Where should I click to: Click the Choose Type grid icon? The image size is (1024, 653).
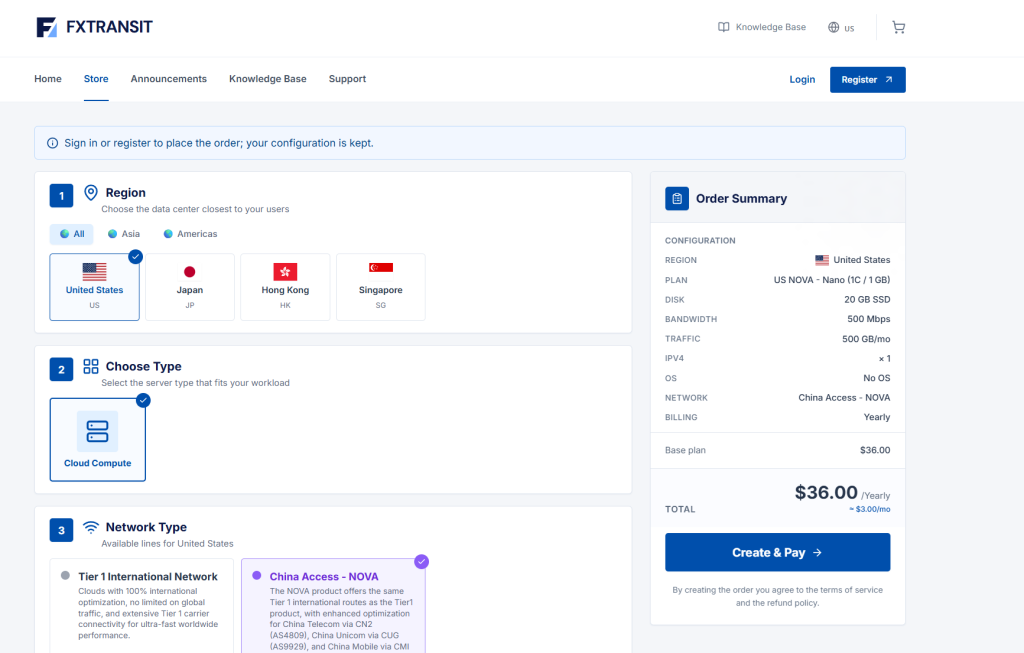click(x=91, y=366)
